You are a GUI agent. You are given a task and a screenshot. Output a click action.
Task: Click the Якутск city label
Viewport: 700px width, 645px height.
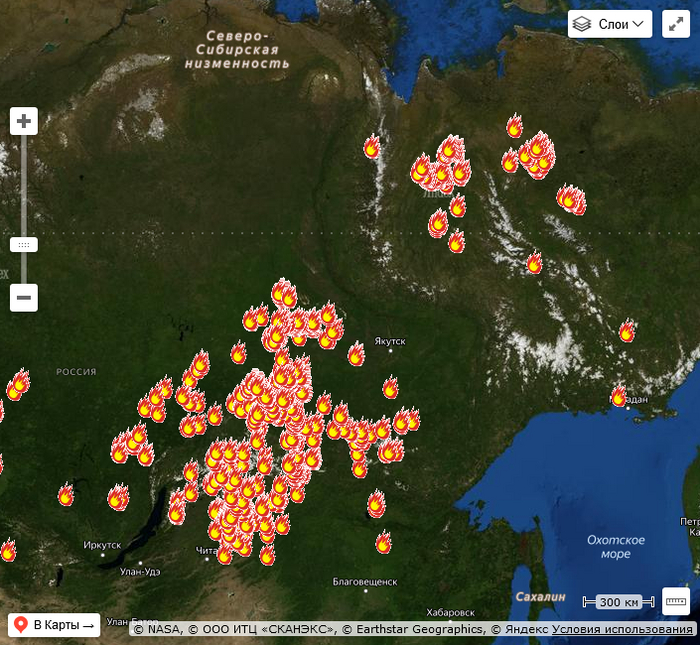(x=390, y=341)
